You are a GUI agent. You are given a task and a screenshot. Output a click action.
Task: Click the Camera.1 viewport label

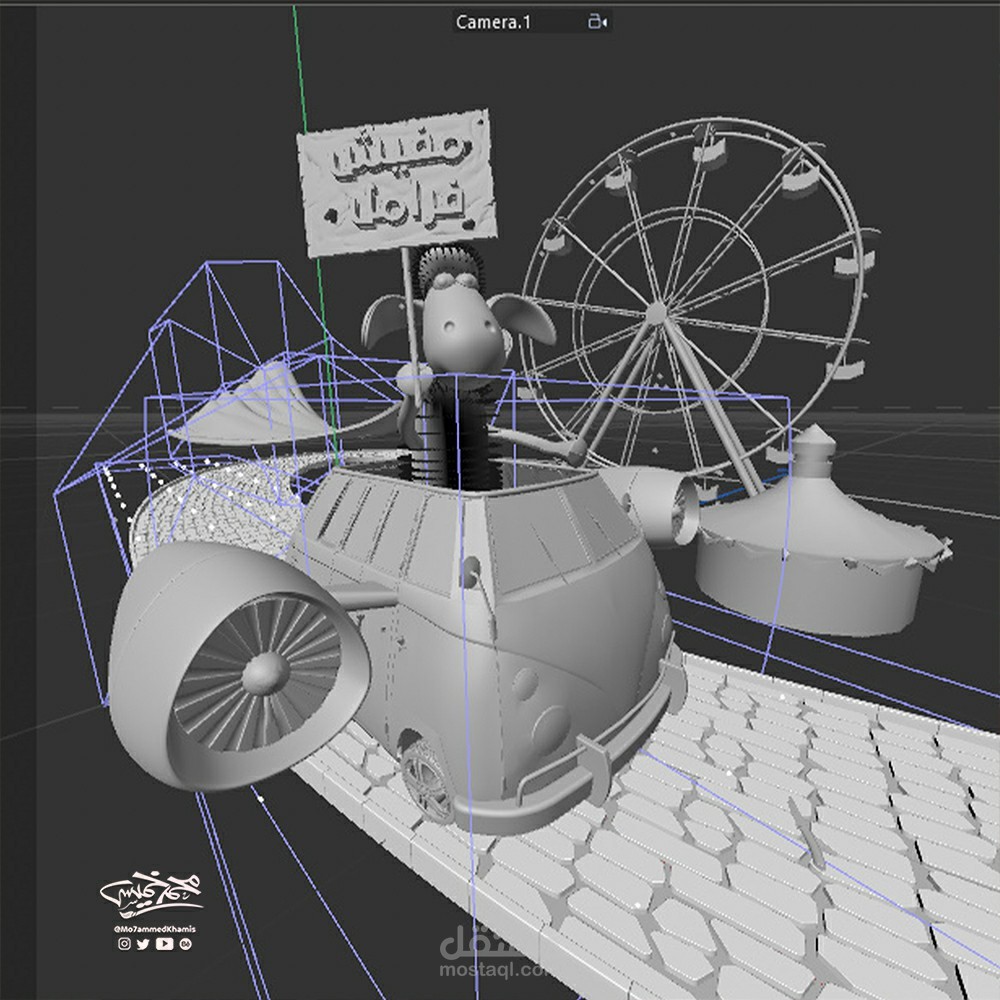coord(493,22)
